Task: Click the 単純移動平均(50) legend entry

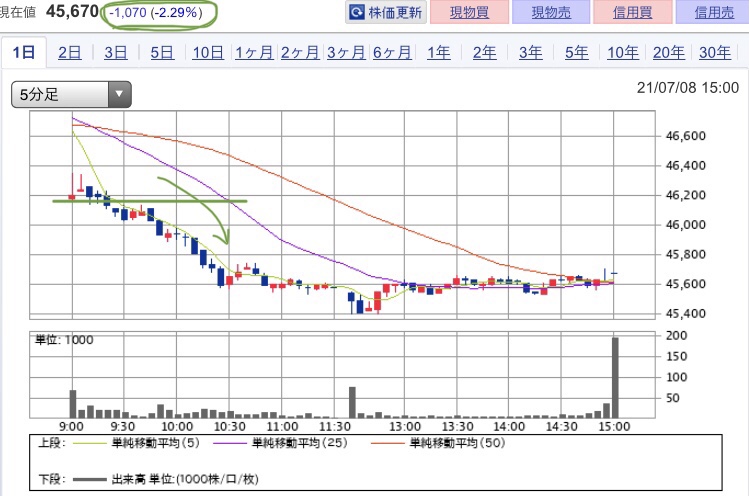Action: tap(438, 443)
